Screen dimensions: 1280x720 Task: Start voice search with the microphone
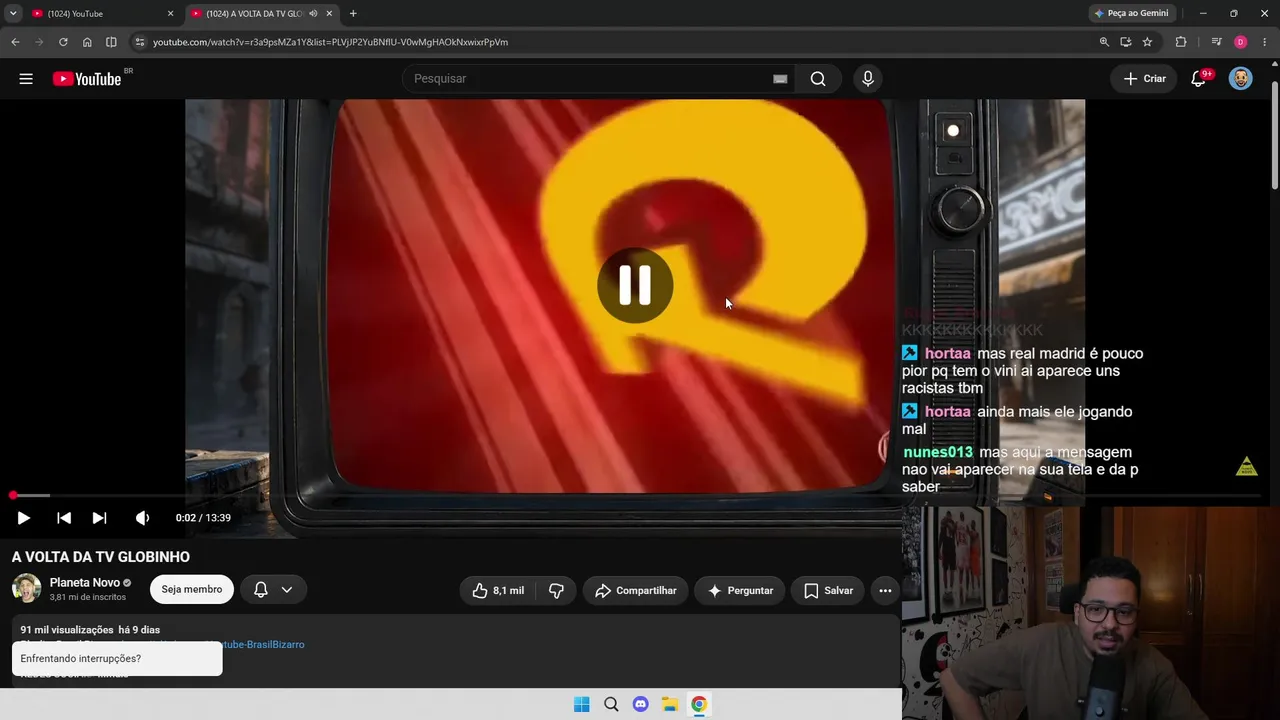pos(867,79)
